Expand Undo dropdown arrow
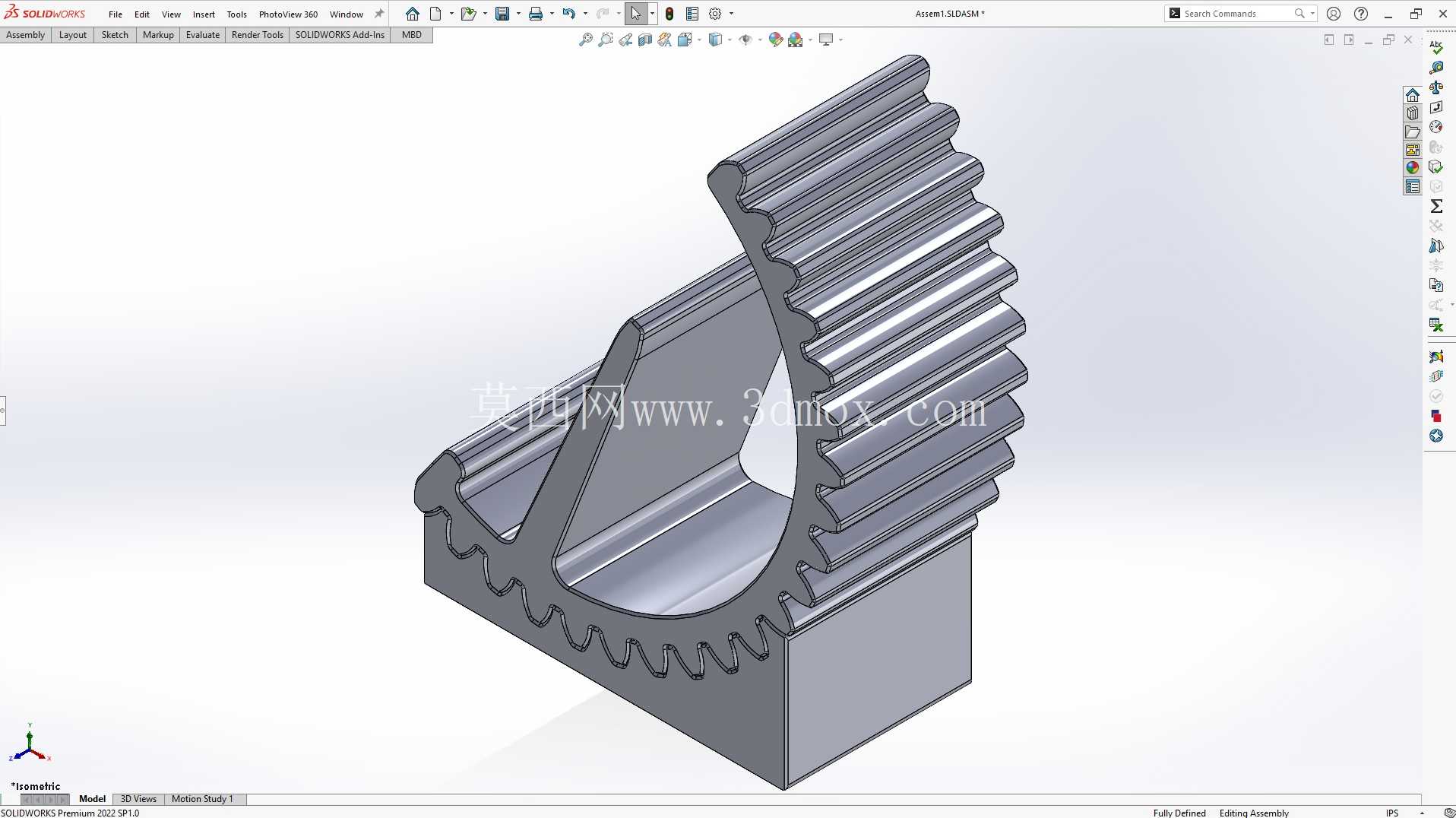The height and width of the screenshot is (818, 1456). [585, 14]
